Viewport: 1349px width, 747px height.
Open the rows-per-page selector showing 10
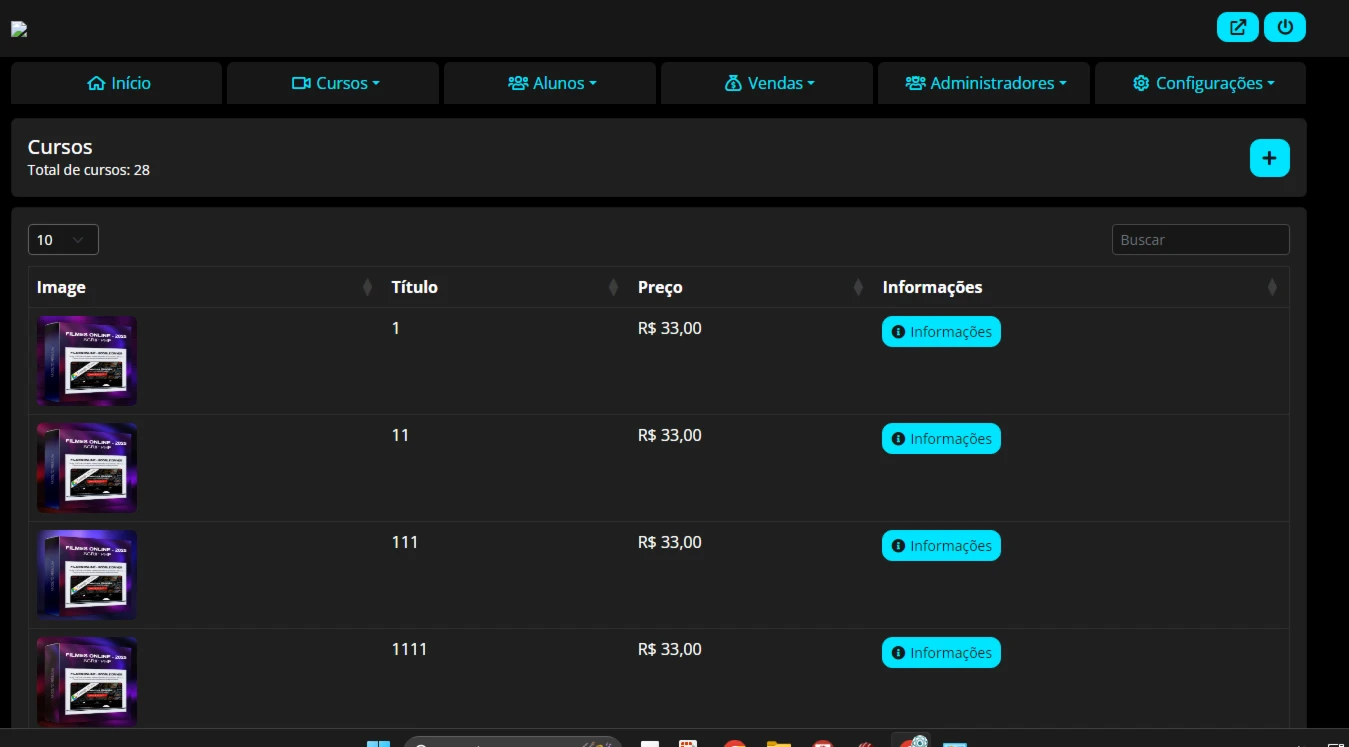63,240
